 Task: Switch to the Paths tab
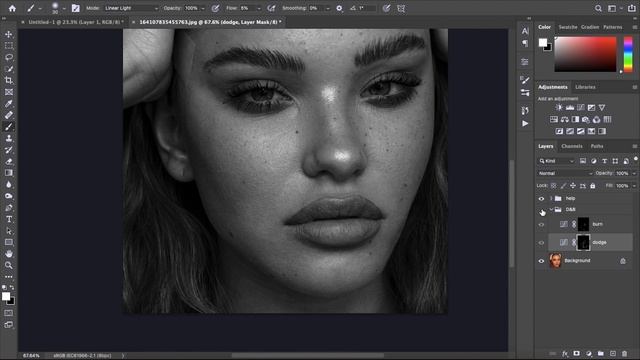point(597,146)
